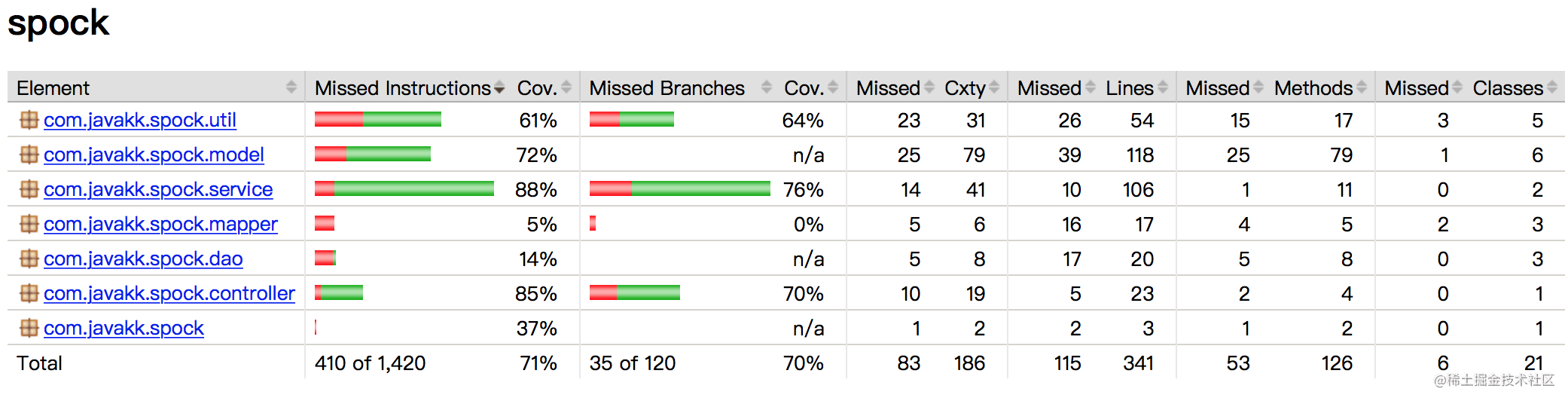Click package icon beside com.javakk.spock.model
Screen dimensions: 1568x401
pyautogui.click(x=29, y=155)
